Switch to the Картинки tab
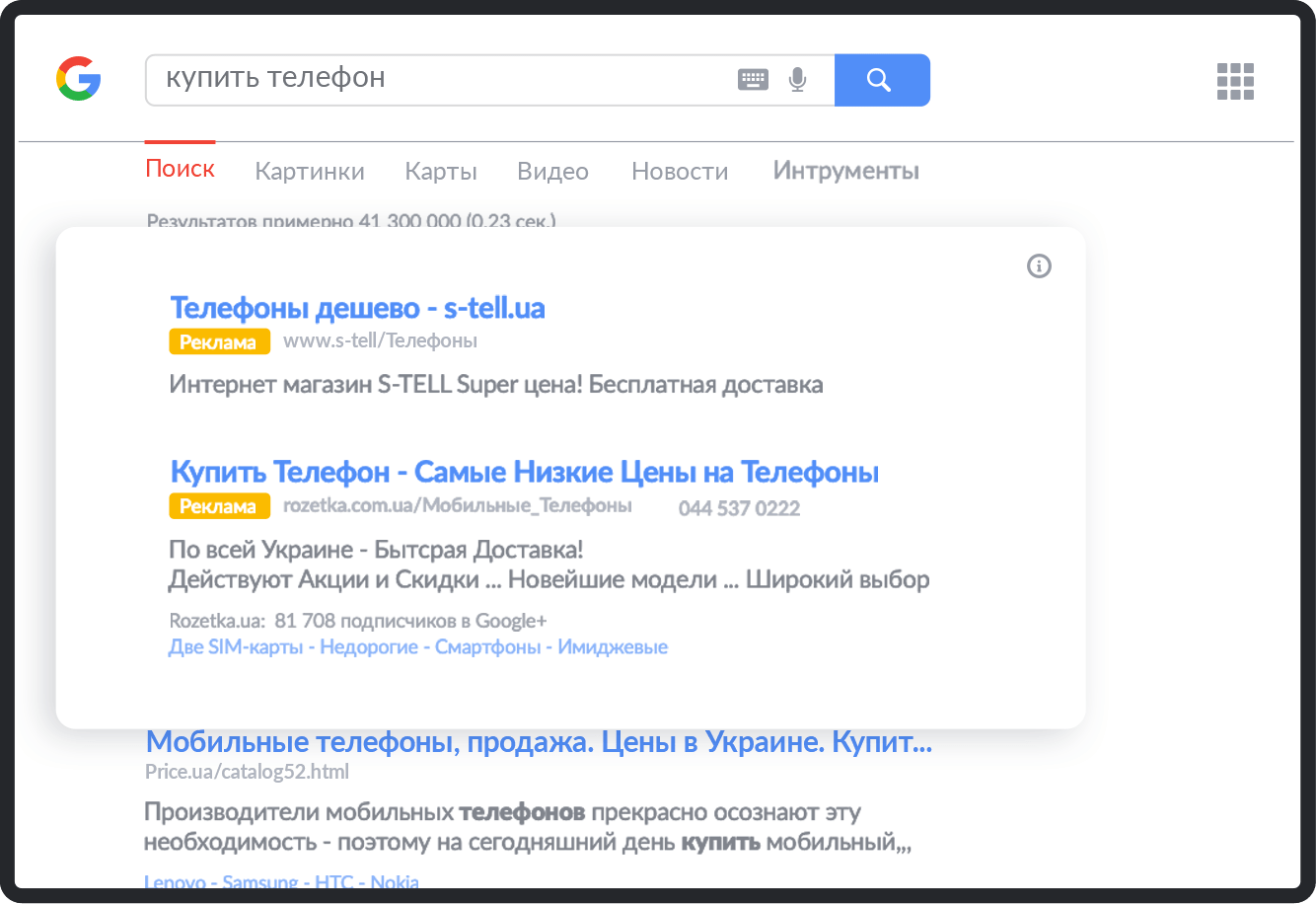1316x904 pixels. (x=310, y=172)
